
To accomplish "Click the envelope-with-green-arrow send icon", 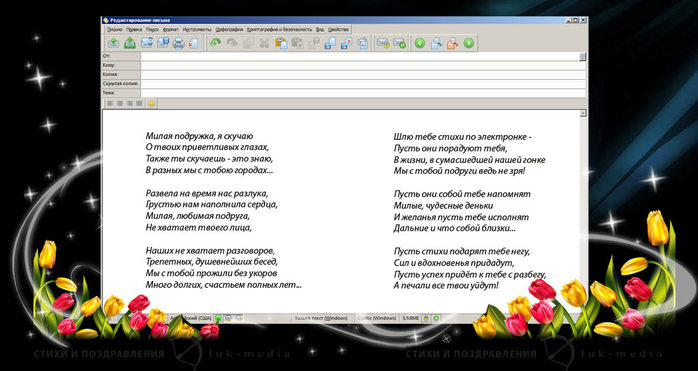I will (x=114, y=43).
